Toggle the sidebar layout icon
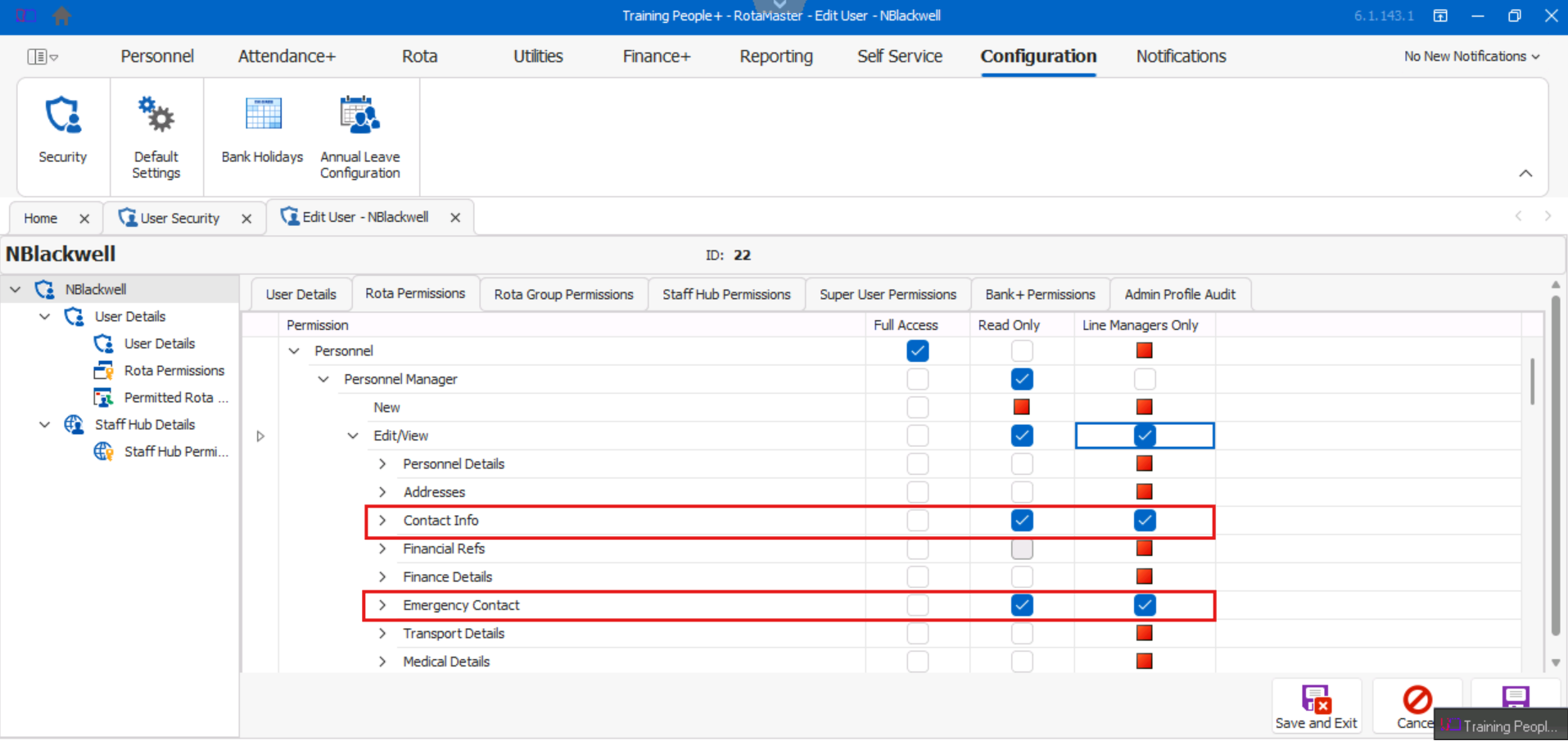Image resolution: width=1568 pixels, height=741 pixels. 43,56
